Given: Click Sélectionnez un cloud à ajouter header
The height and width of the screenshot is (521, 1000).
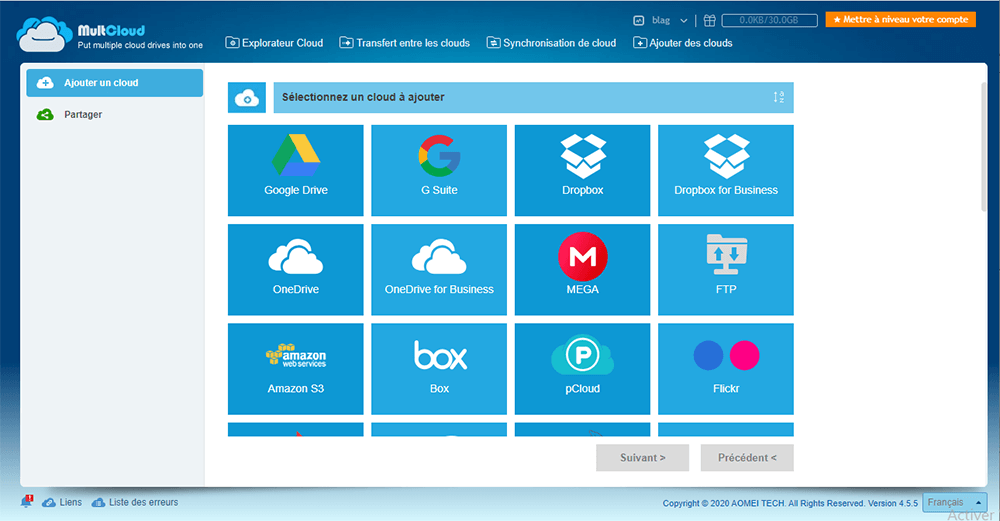Looking at the screenshot, I should pos(533,98).
